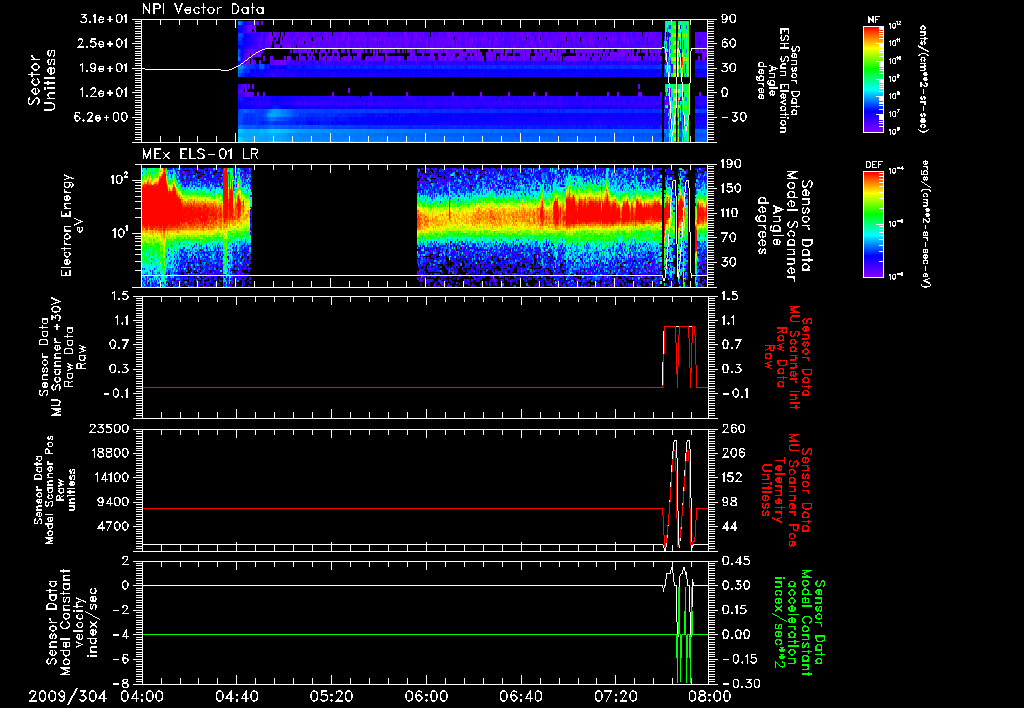Click the 04:40 time axis label
This screenshot has width=1024, height=708.
point(236,697)
